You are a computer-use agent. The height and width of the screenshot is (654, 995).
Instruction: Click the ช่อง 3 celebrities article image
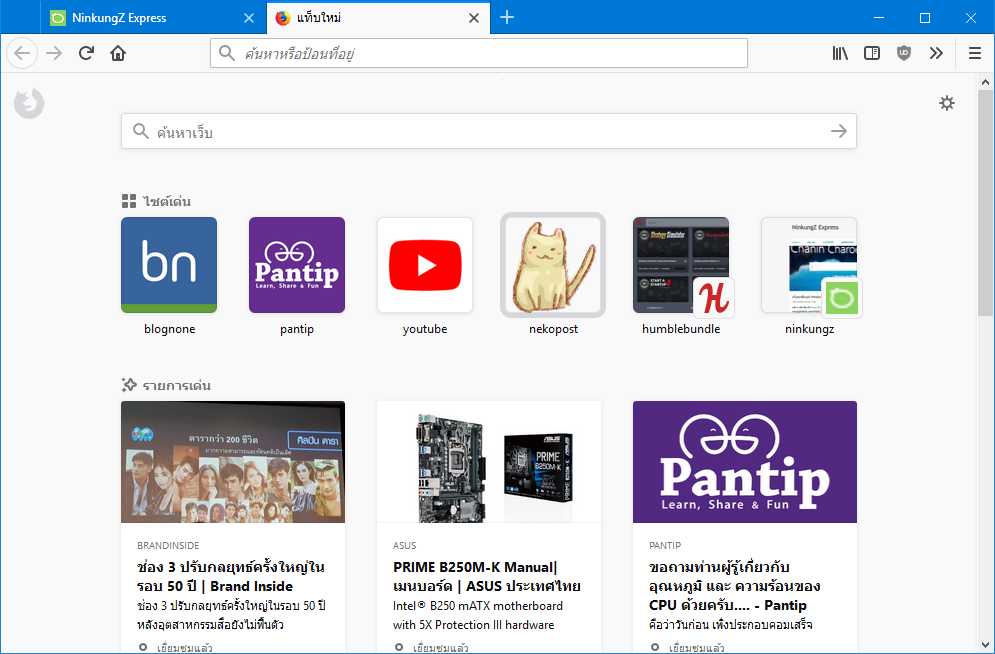[x=233, y=462]
